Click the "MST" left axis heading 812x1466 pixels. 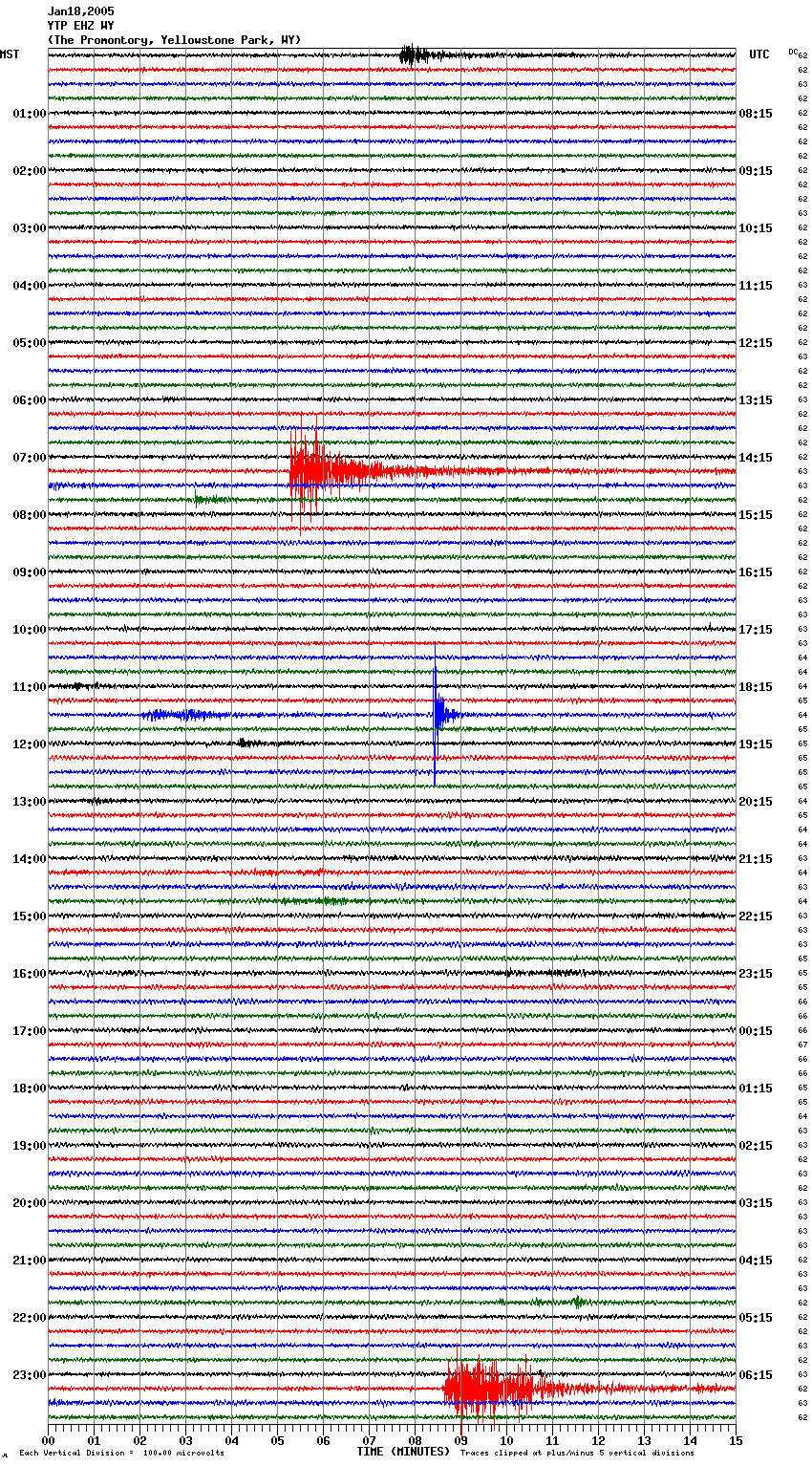[10, 54]
